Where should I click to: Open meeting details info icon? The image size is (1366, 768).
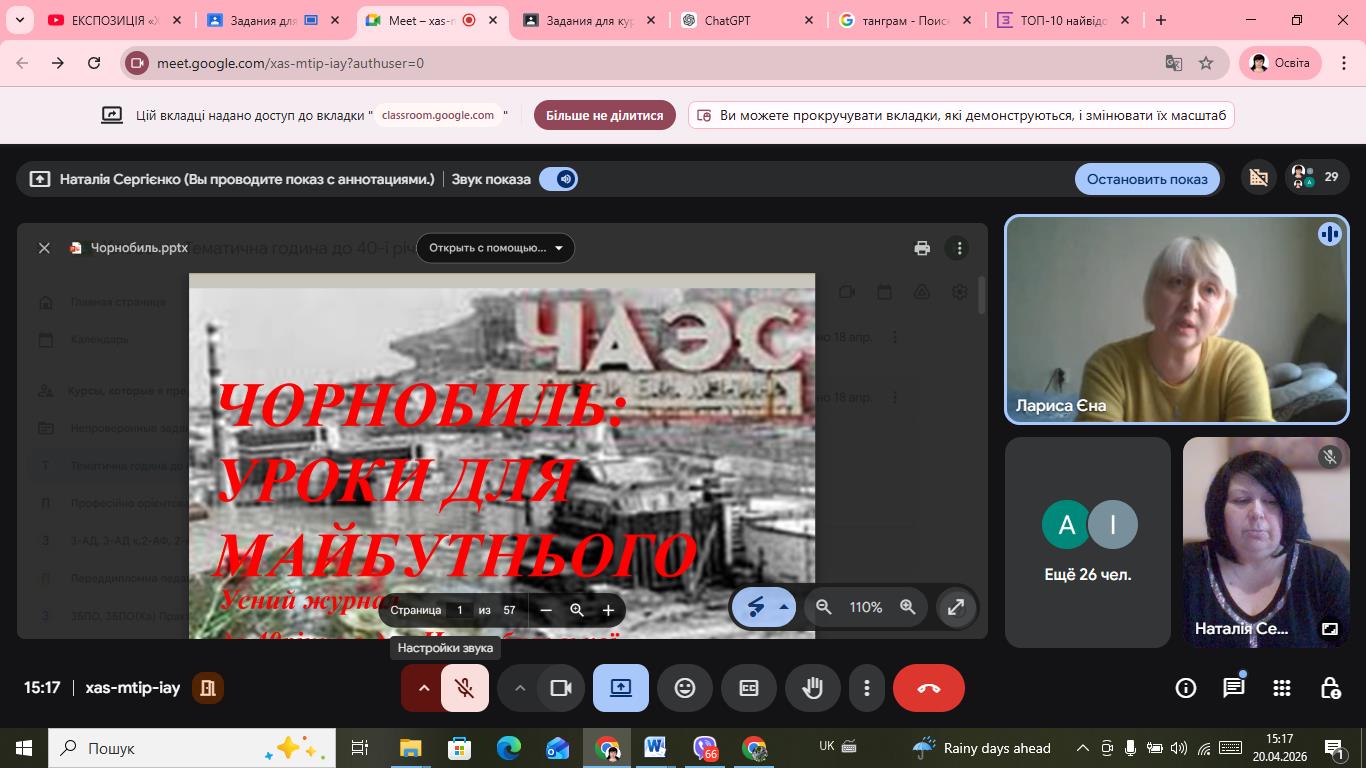(1186, 688)
